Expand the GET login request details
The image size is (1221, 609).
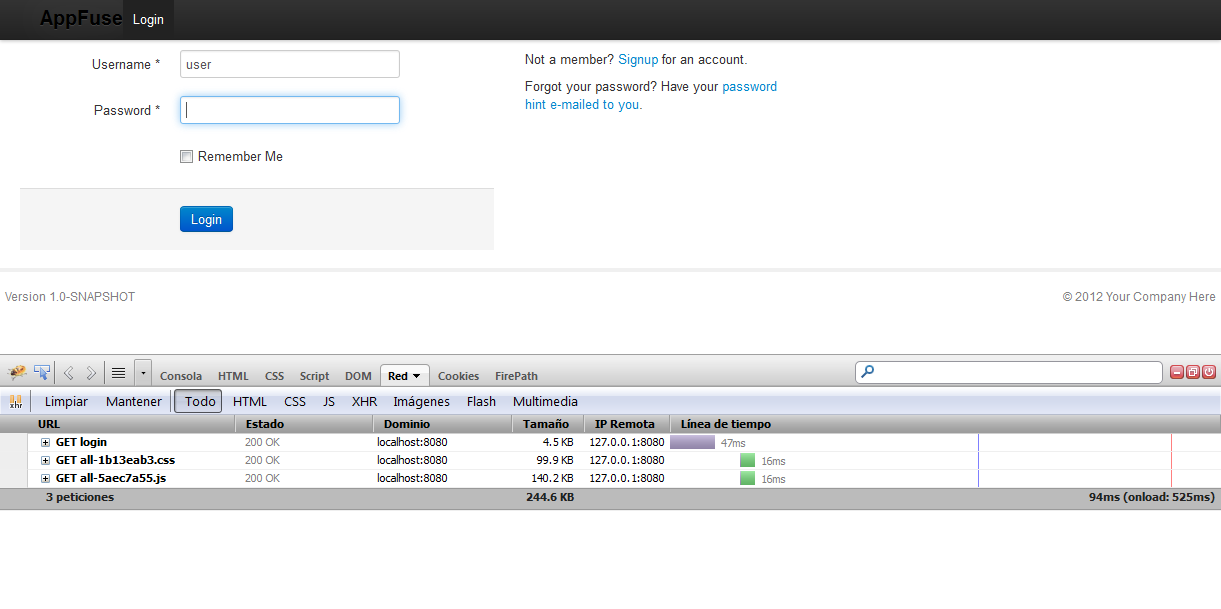pyautogui.click(x=44, y=442)
